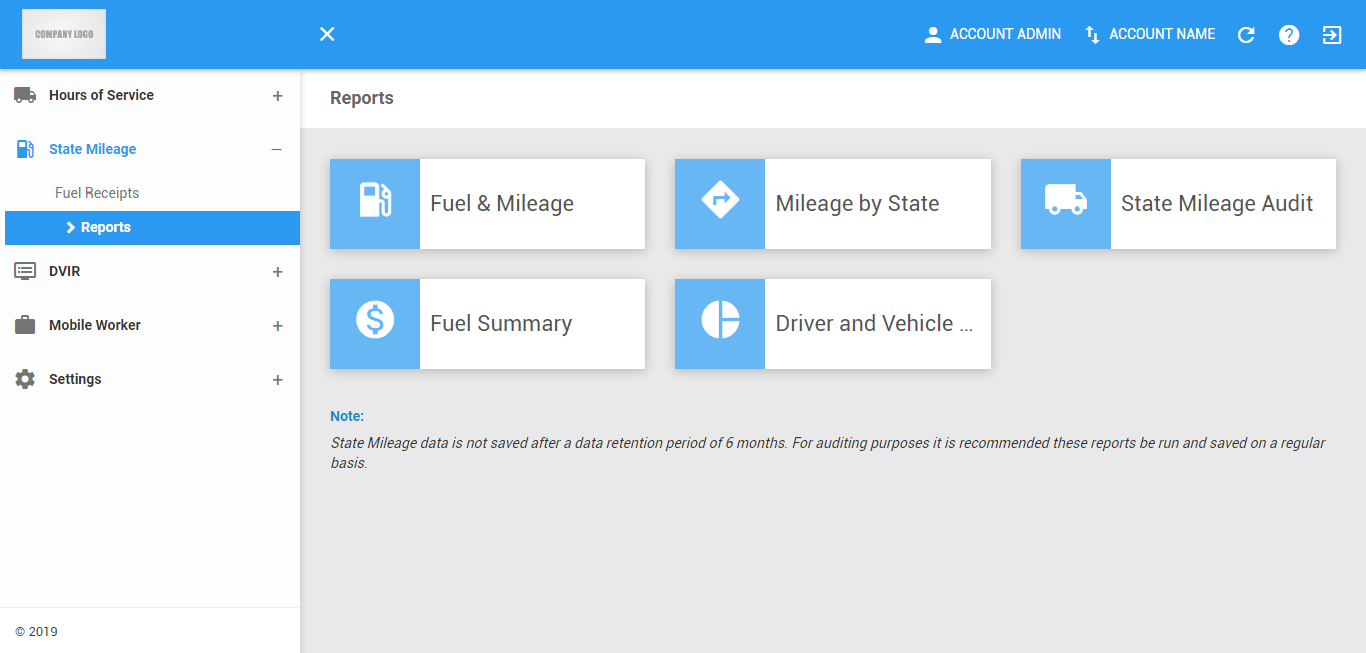Click the data retention note paragraph
Screen dimensions: 1366x653
pyautogui.click(x=828, y=453)
